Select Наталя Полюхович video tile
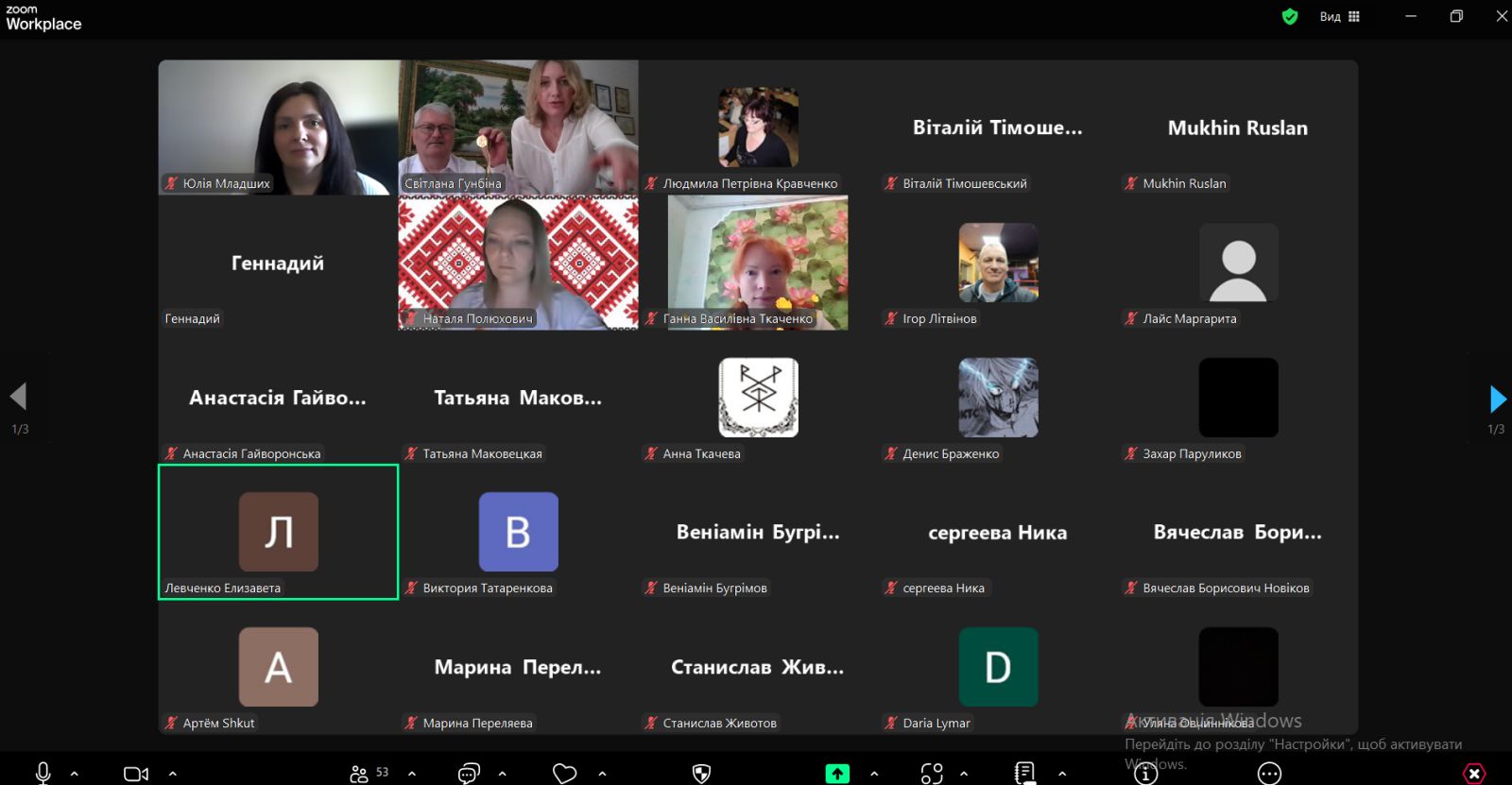The height and width of the screenshot is (785, 1512). [x=518, y=263]
